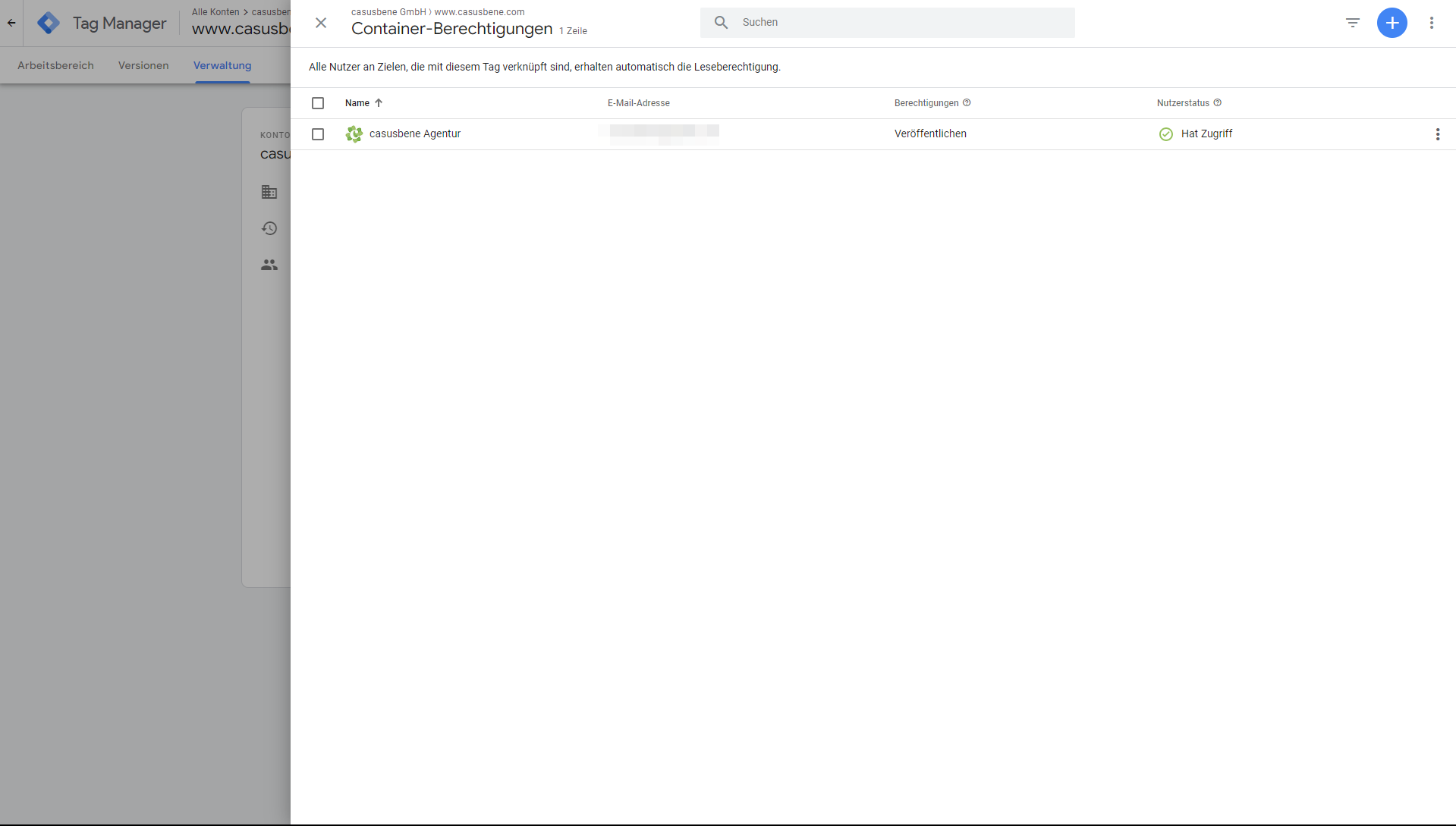Screen dimensions: 1456x826
Task: Click the Tag Manager title text
Action: tap(119, 24)
